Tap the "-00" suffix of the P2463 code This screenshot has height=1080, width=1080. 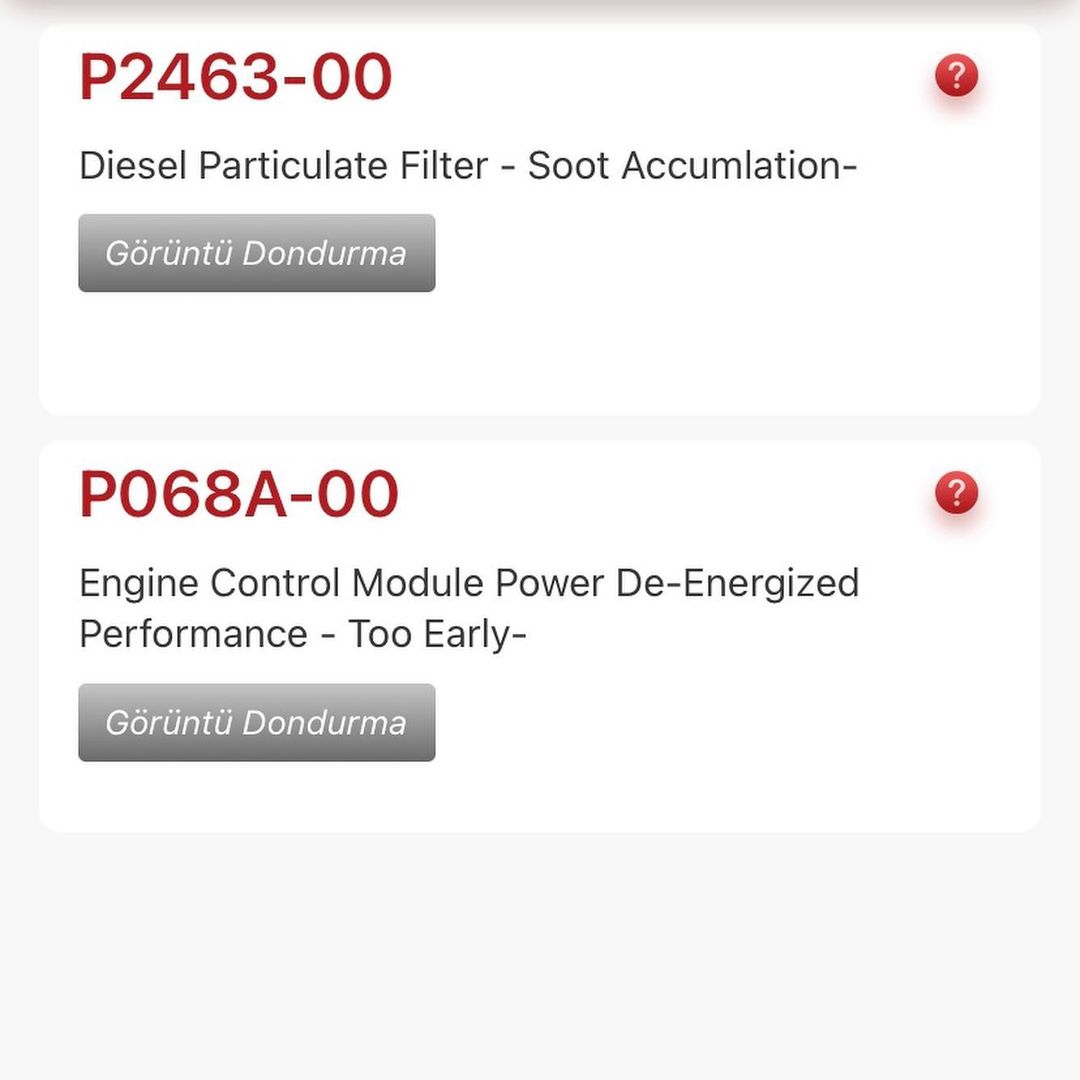(338, 77)
